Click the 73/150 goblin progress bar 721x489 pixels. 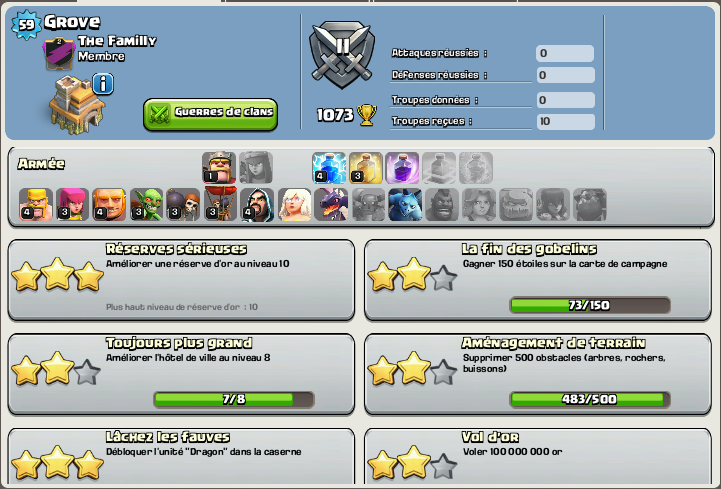tap(590, 305)
